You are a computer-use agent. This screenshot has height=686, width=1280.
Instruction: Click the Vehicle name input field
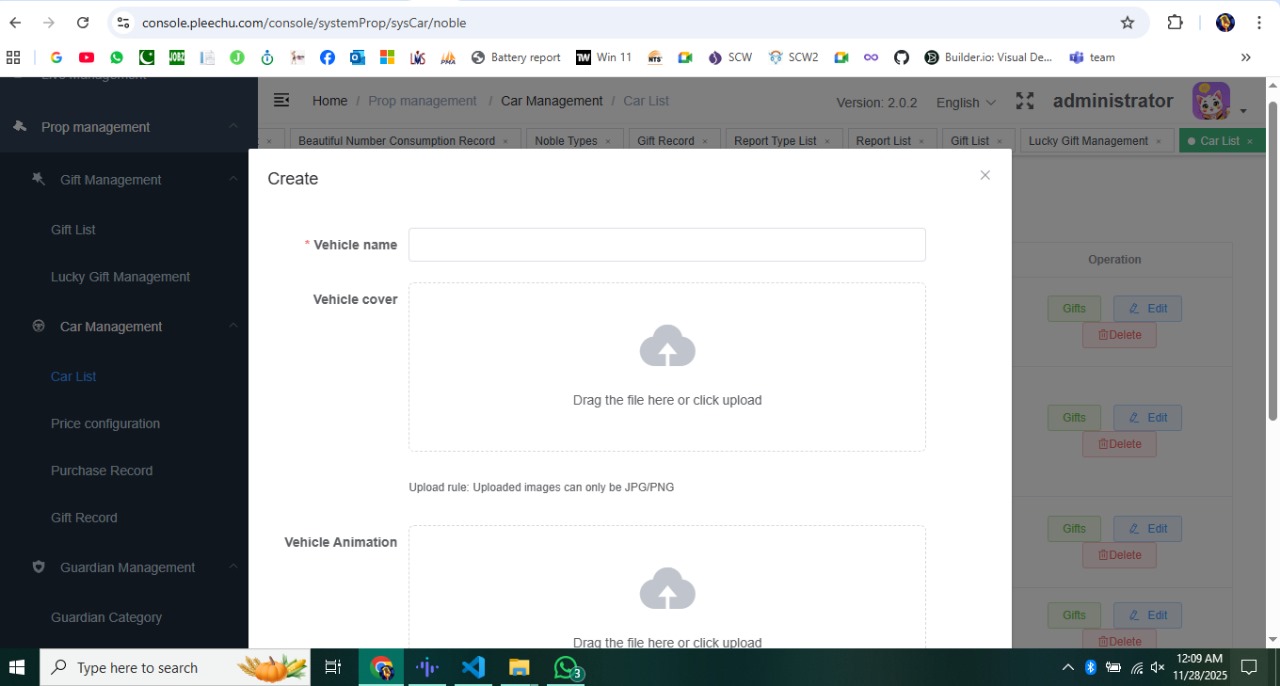(x=667, y=245)
